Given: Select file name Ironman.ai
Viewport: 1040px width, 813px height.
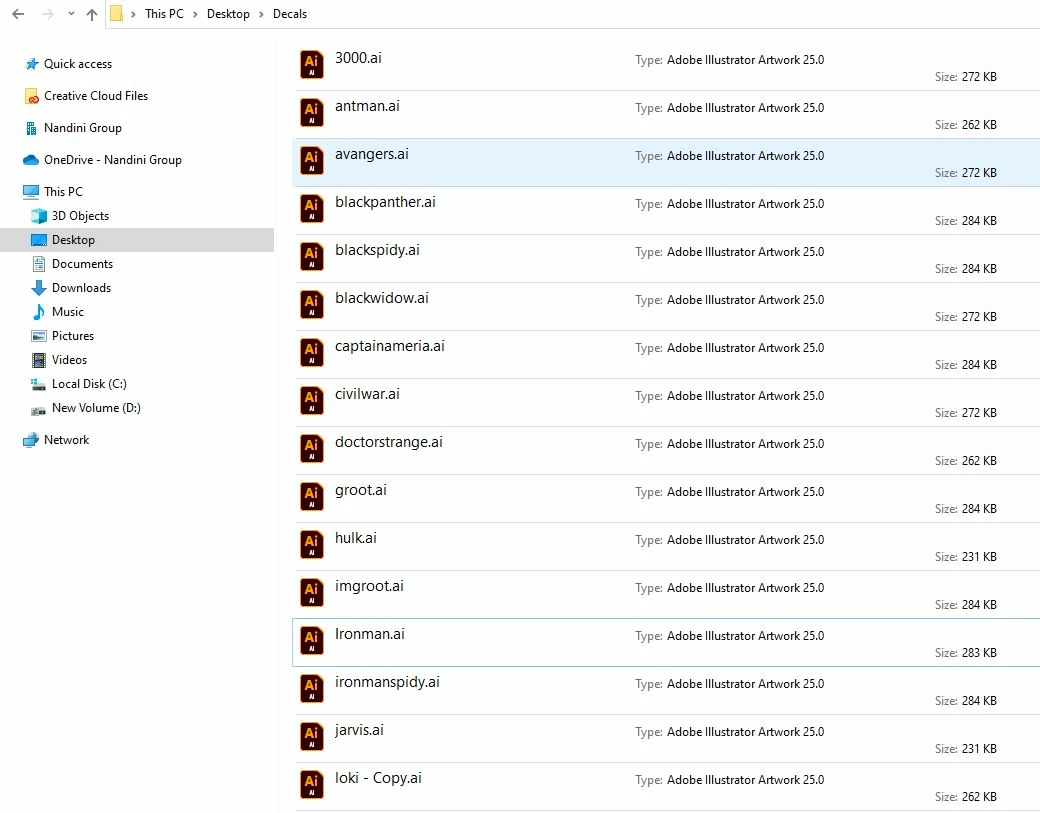Looking at the screenshot, I should pos(369,635).
